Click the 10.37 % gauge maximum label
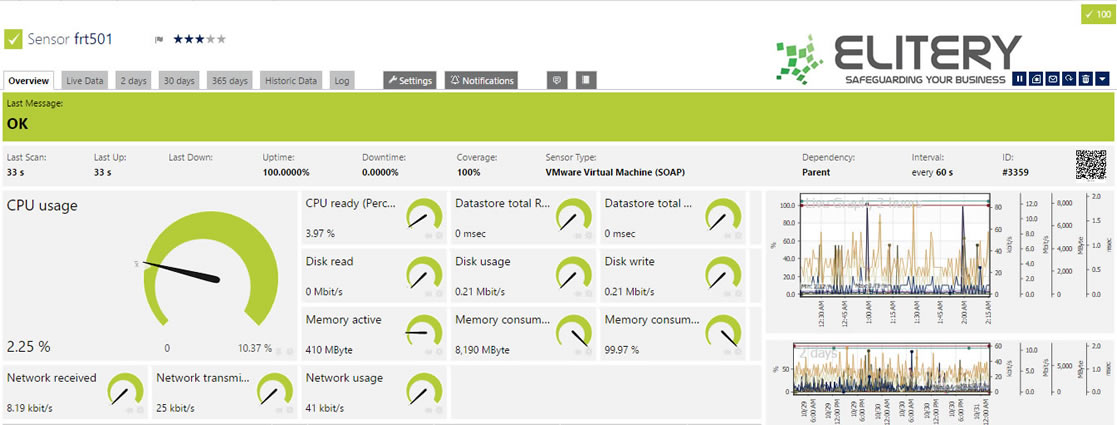 (255, 348)
